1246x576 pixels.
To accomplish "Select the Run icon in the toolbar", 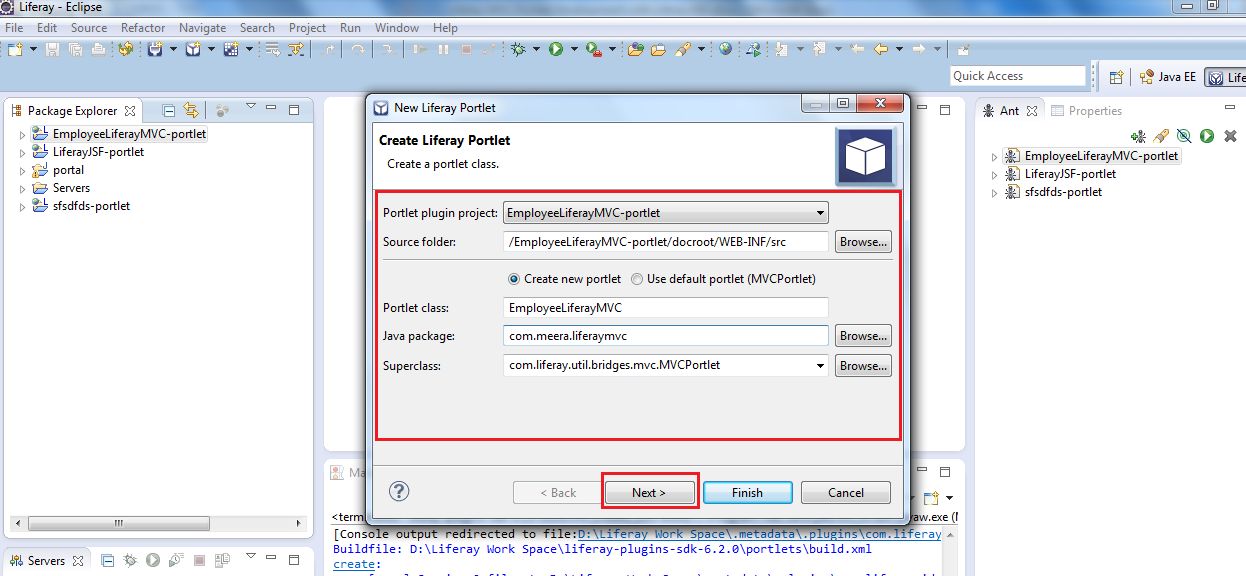I will pos(558,48).
